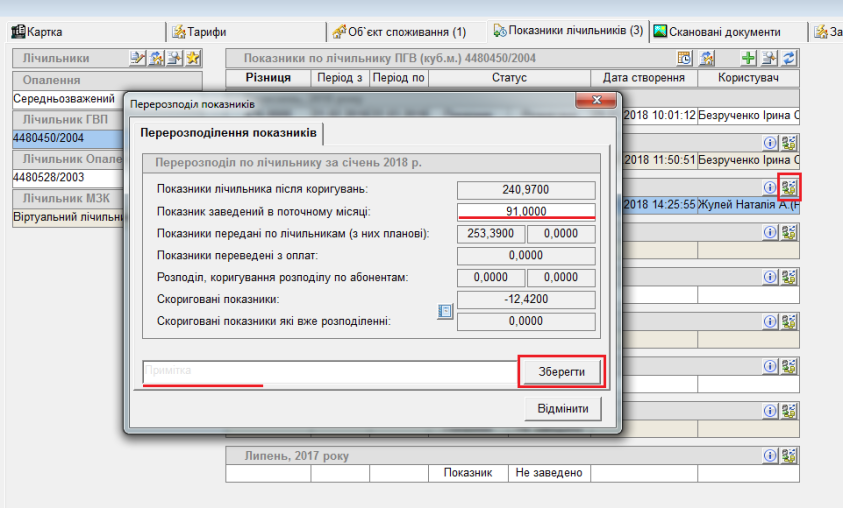Click the redistribution icon highlighted in red
The width and height of the screenshot is (843, 508).
pyautogui.click(x=789, y=187)
